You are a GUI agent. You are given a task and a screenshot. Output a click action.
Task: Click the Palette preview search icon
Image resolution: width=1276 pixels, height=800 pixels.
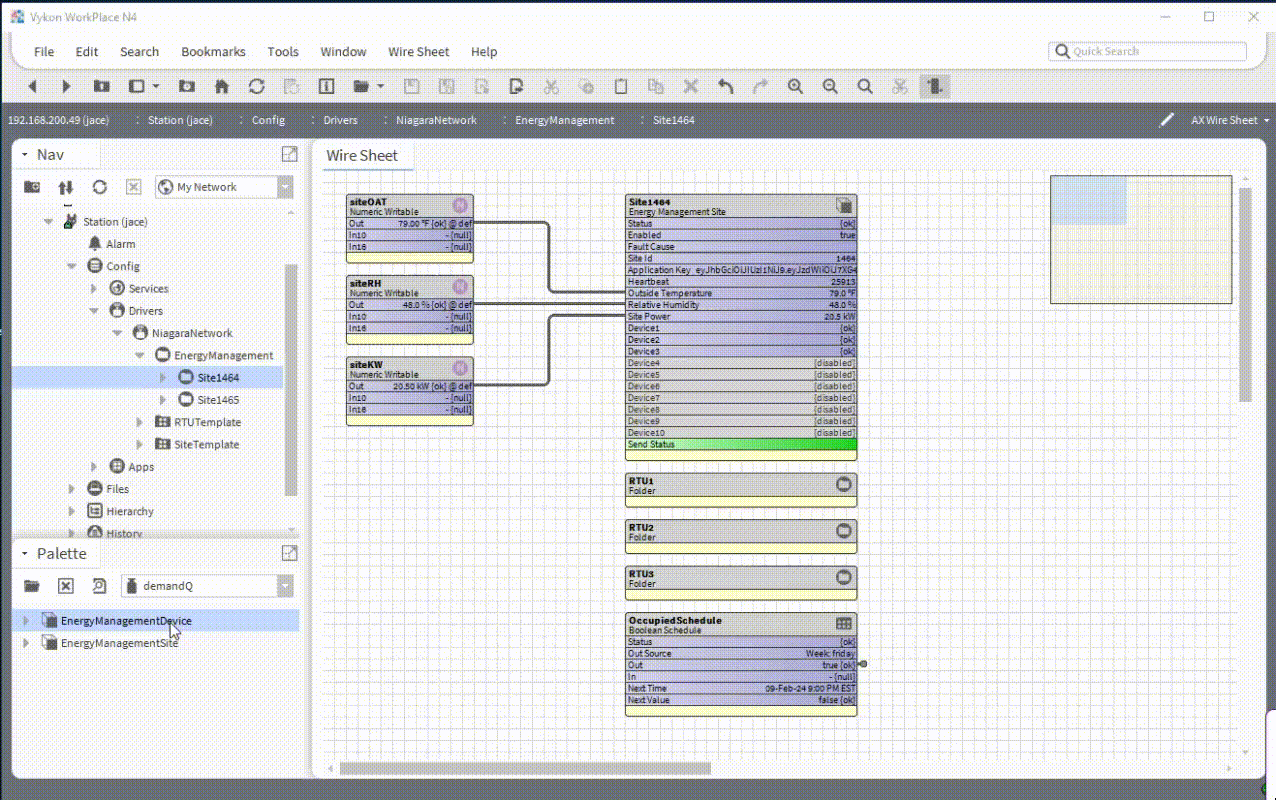pyautogui.click(x=99, y=586)
